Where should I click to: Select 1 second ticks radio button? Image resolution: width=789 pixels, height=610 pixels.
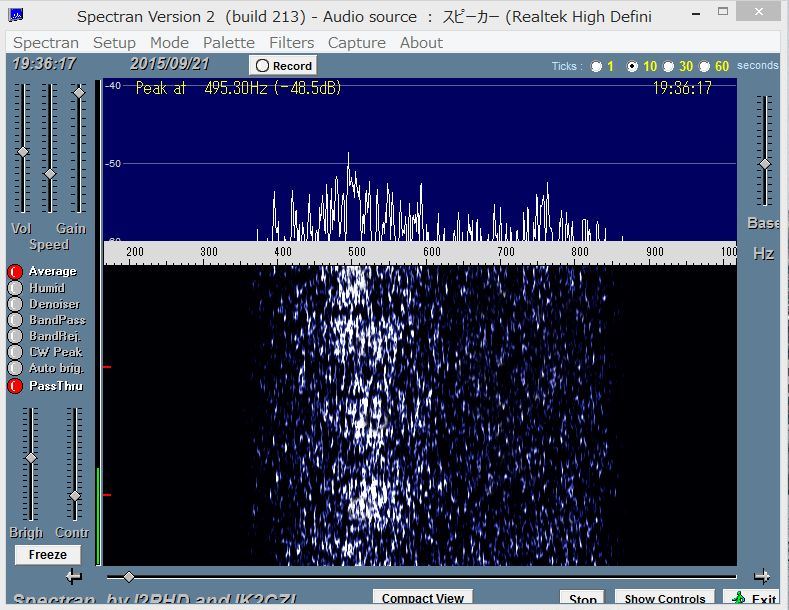point(596,66)
